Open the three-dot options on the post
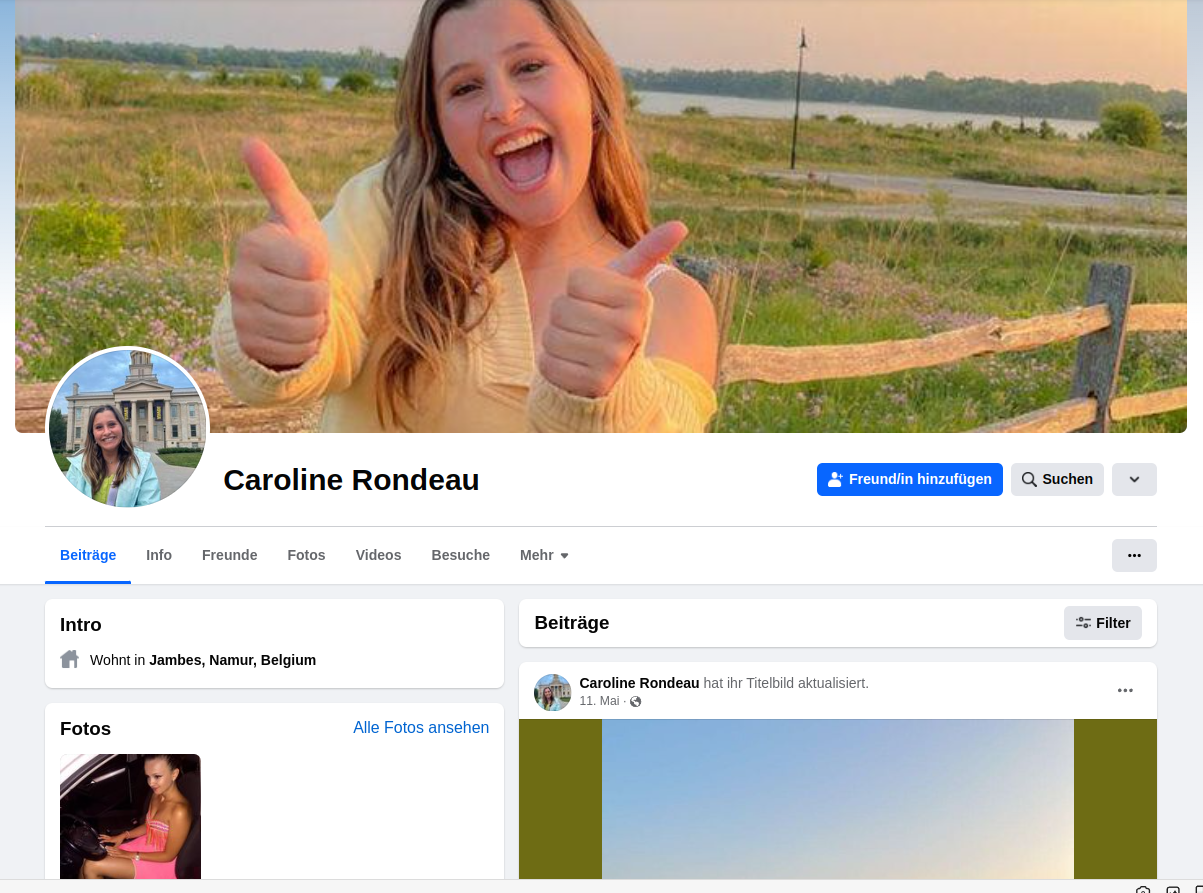 (1125, 690)
